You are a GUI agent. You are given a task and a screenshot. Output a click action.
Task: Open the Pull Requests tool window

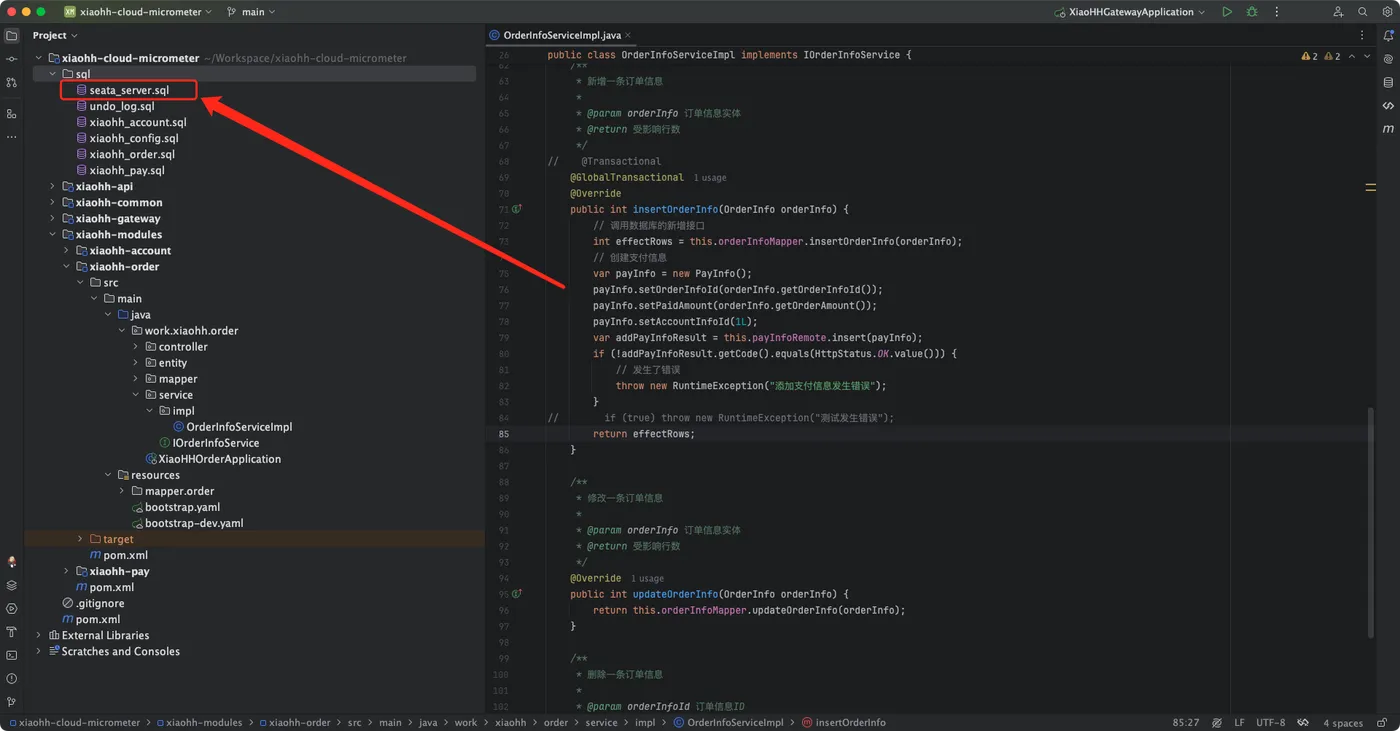coord(11,82)
